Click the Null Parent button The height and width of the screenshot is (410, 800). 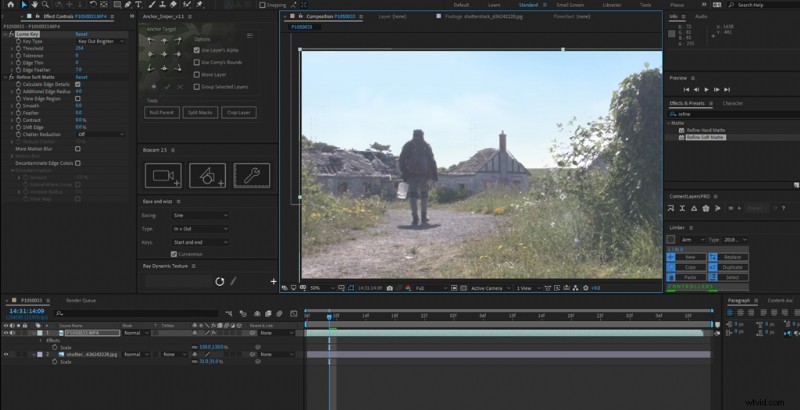tap(162, 112)
